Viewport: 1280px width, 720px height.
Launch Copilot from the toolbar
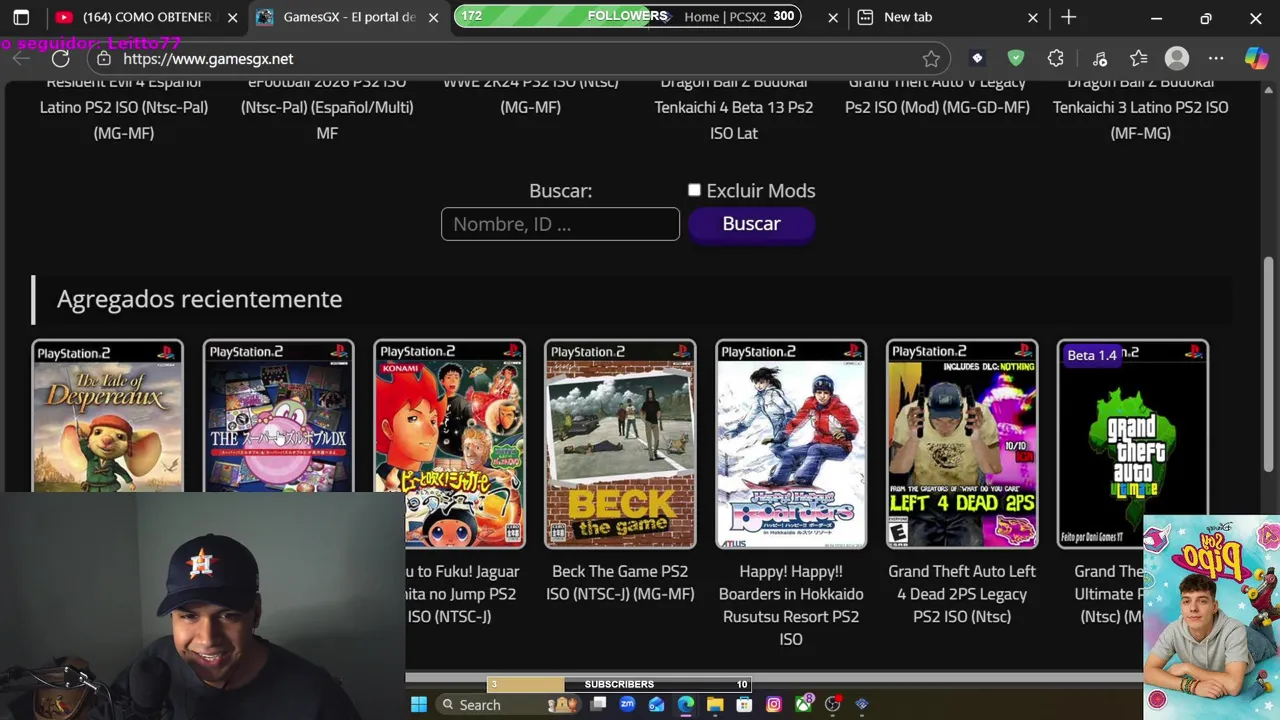click(1256, 59)
